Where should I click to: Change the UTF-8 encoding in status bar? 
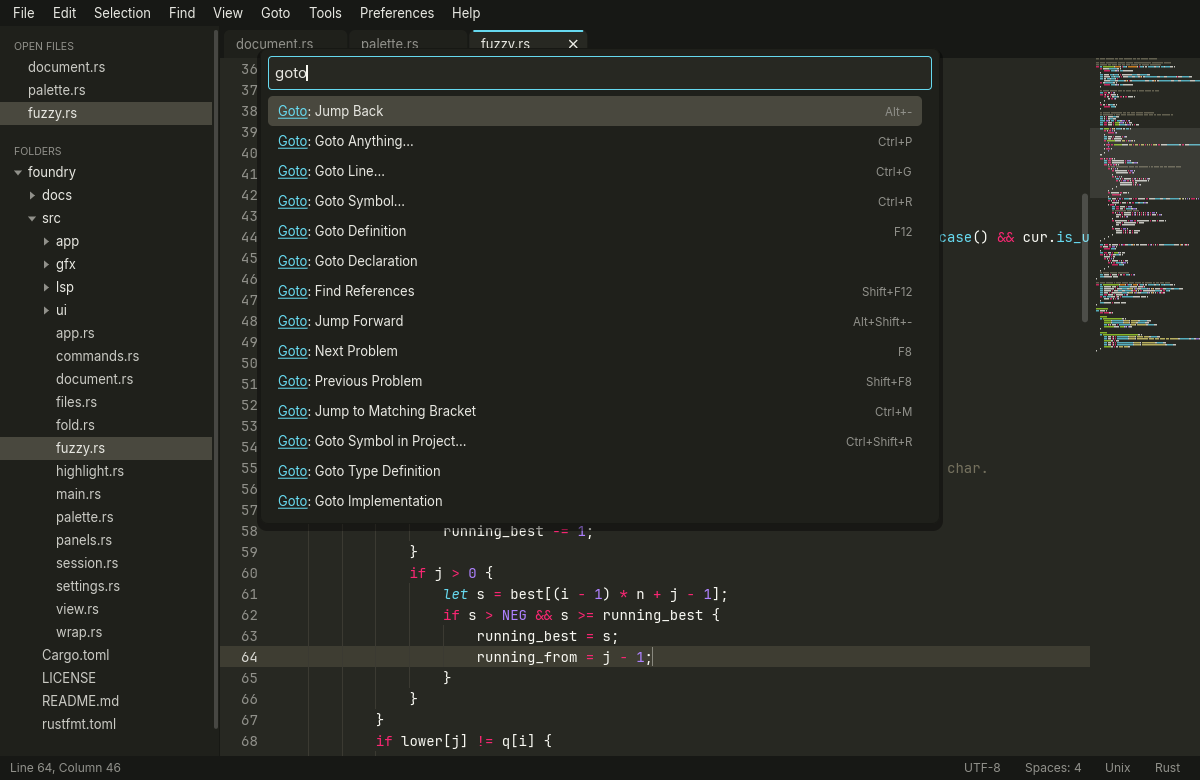tap(982, 768)
